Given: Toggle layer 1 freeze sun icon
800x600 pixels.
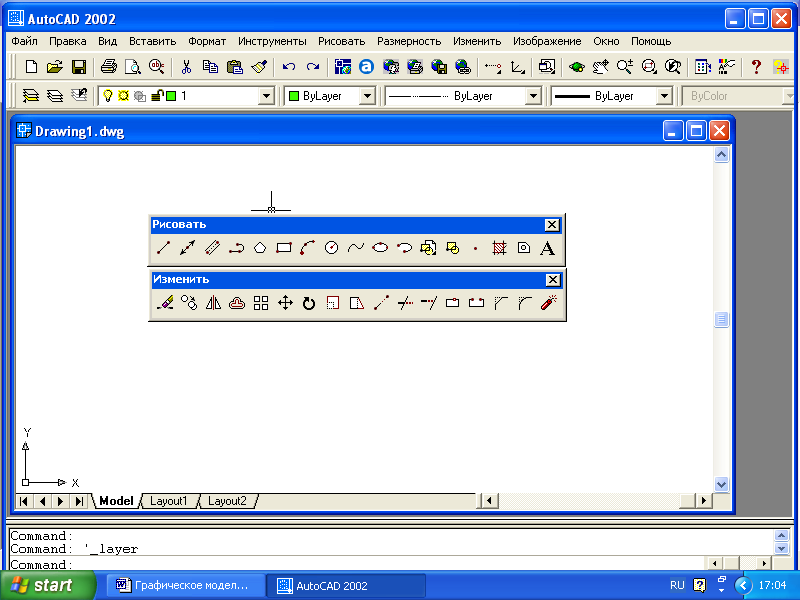Looking at the screenshot, I should (123, 95).
